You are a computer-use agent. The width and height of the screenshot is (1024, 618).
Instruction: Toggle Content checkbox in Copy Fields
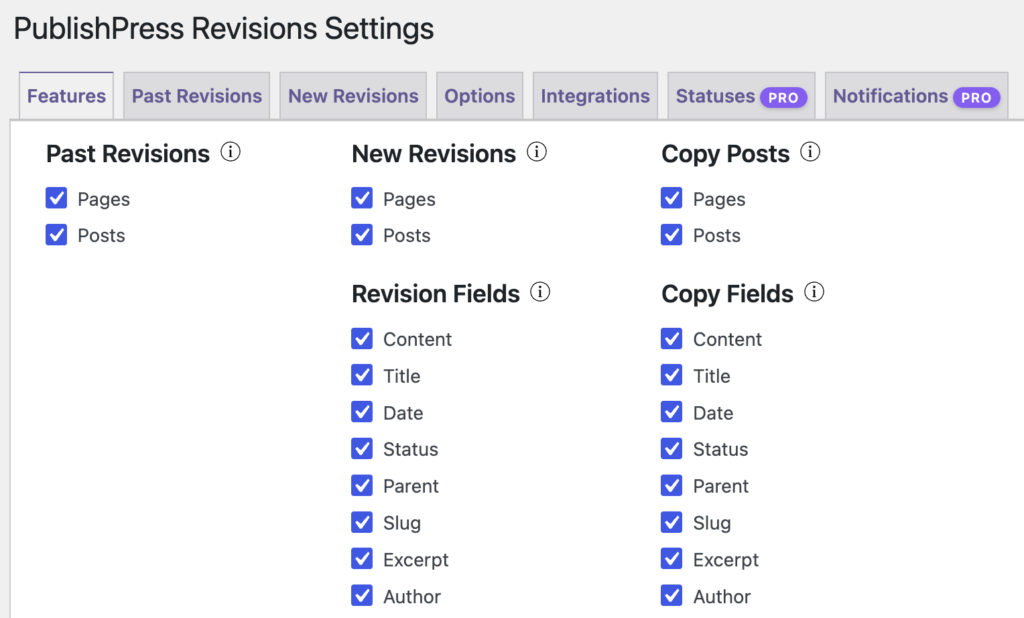tap(671, 338)
